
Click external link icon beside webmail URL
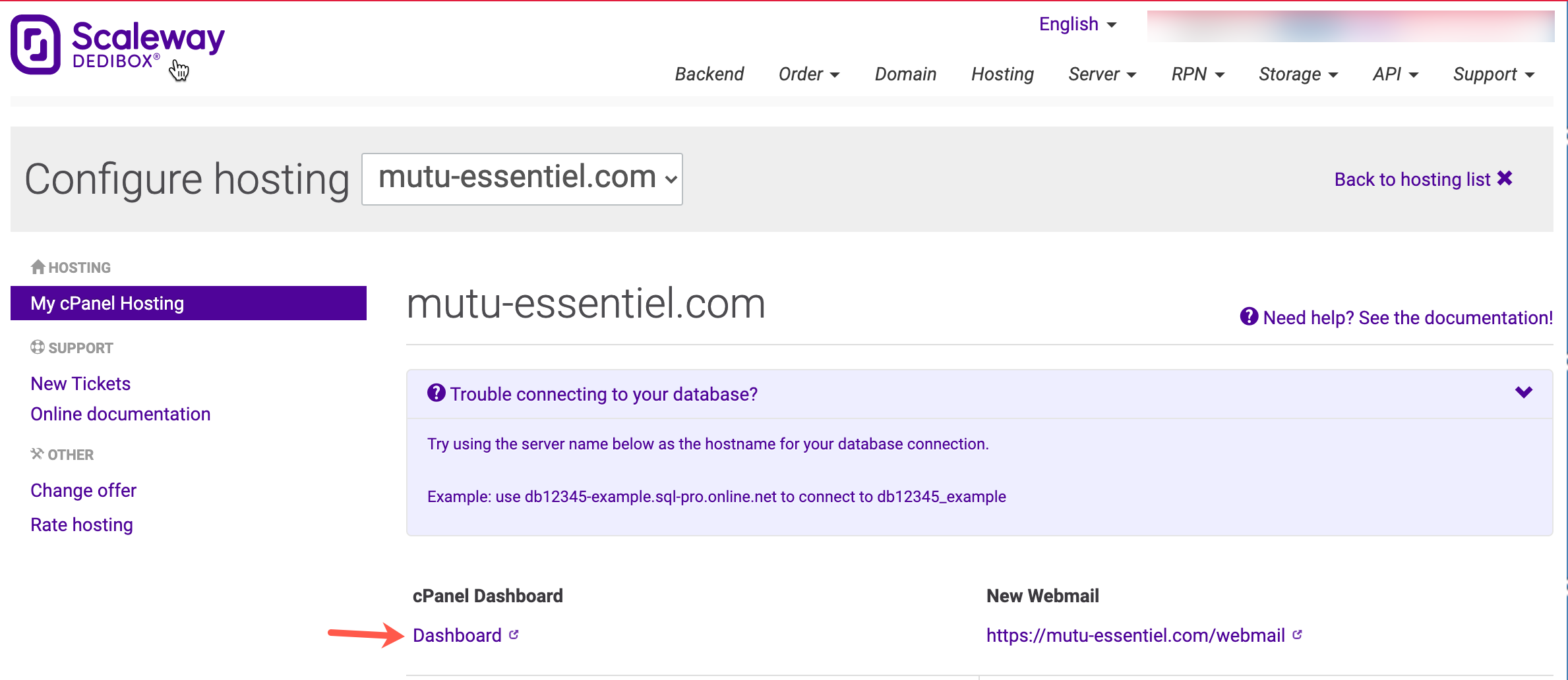coord(1298,635)
